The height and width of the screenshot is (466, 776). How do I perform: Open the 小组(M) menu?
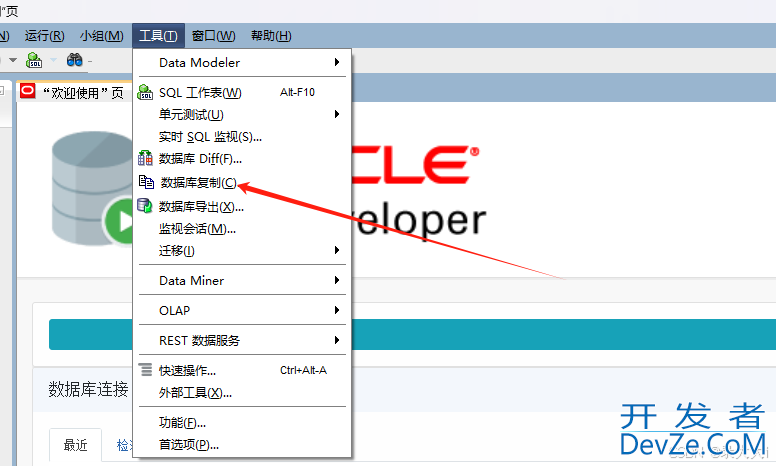pyautogui.click(x=101, y=36)
